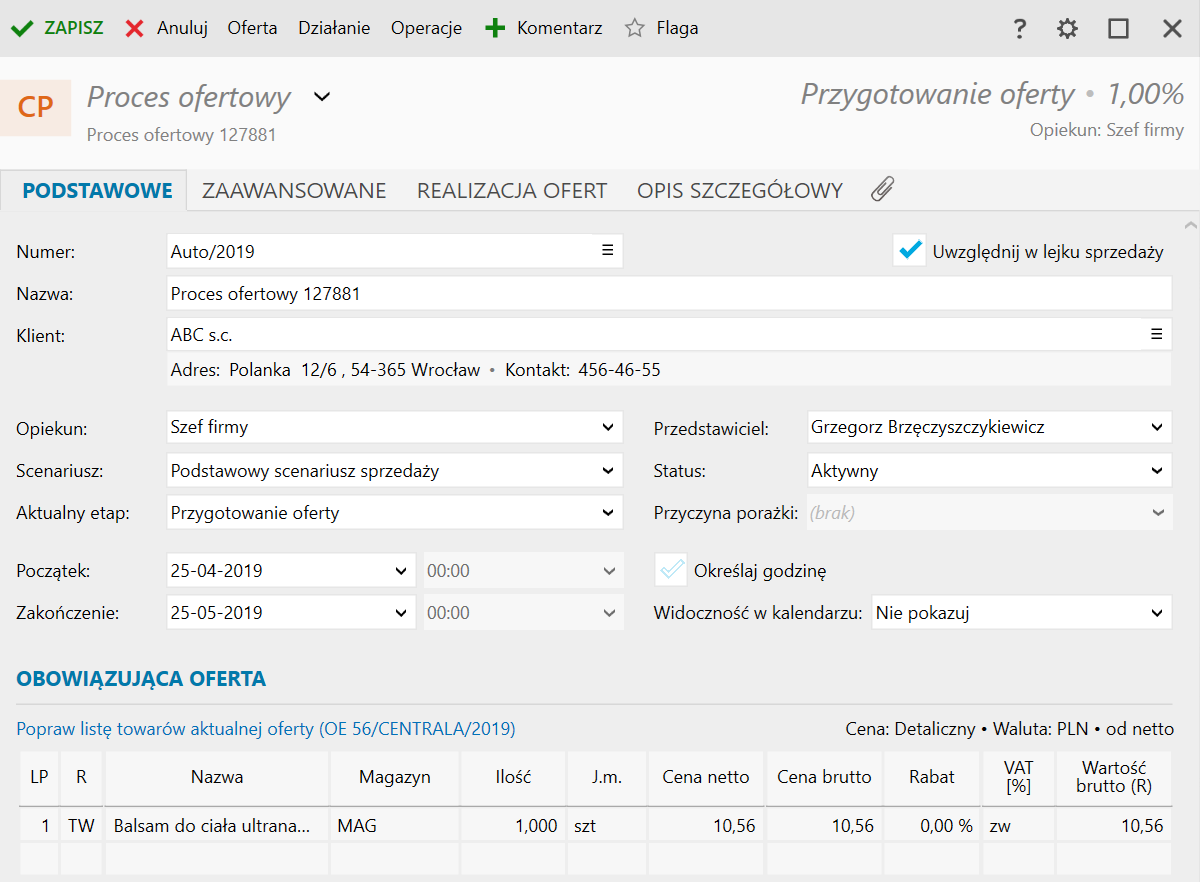Click into the Nazwa text field

tap(668, 294)
